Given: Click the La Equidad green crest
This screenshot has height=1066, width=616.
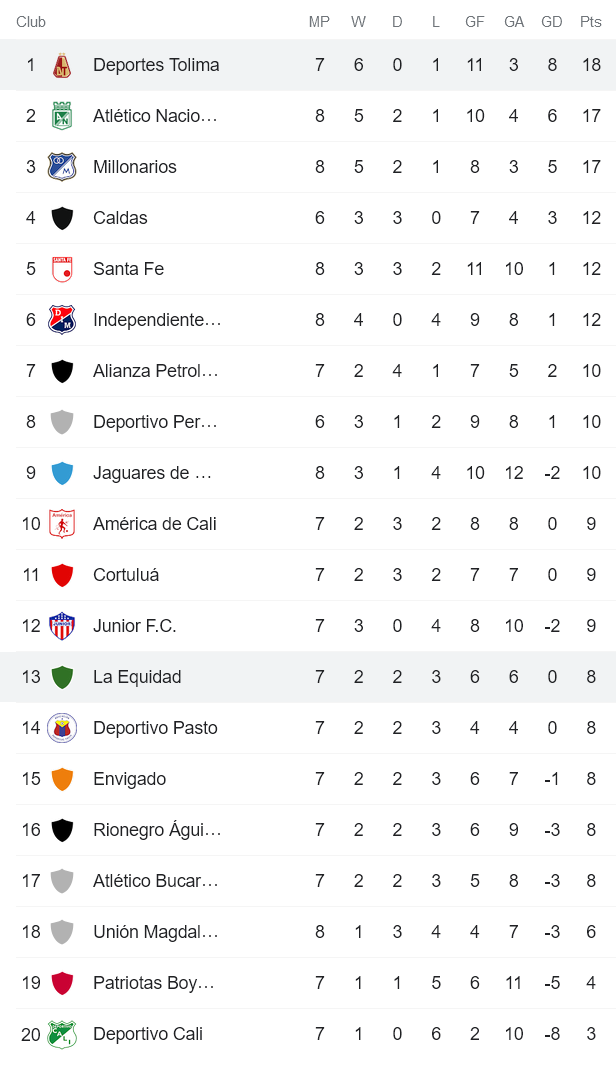Looking at the screenshot, I should click(61, 676).
